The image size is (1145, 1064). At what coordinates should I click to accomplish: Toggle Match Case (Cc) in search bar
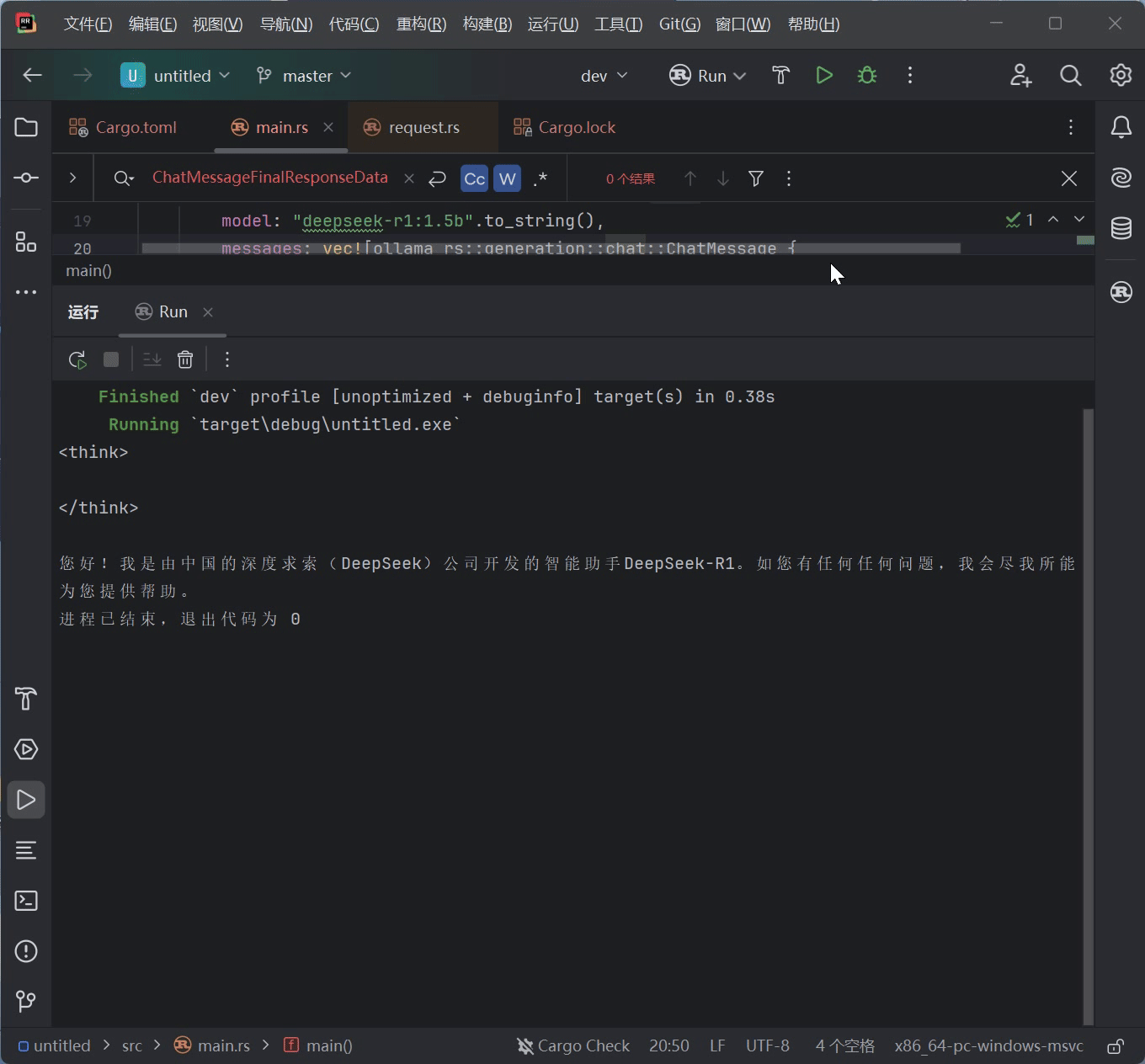474,178
